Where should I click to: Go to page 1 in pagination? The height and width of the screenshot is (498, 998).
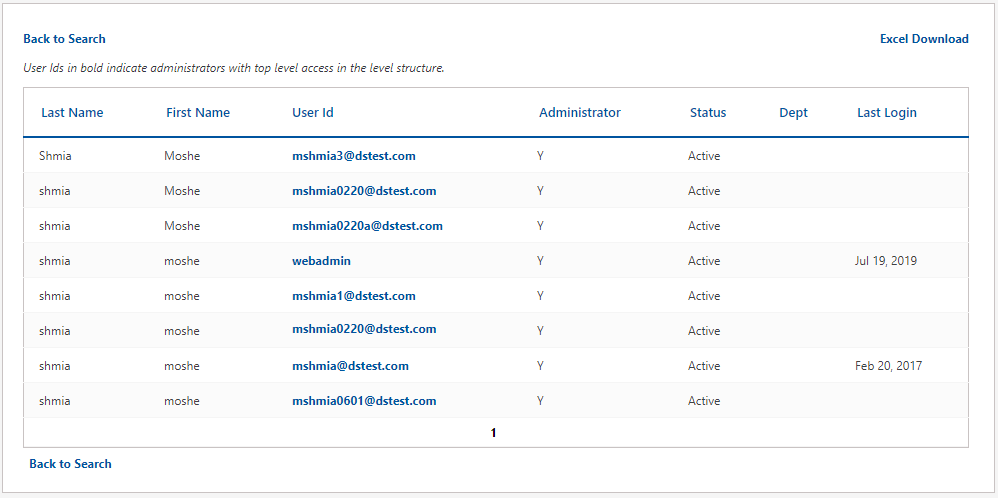[x=494, y=433]
